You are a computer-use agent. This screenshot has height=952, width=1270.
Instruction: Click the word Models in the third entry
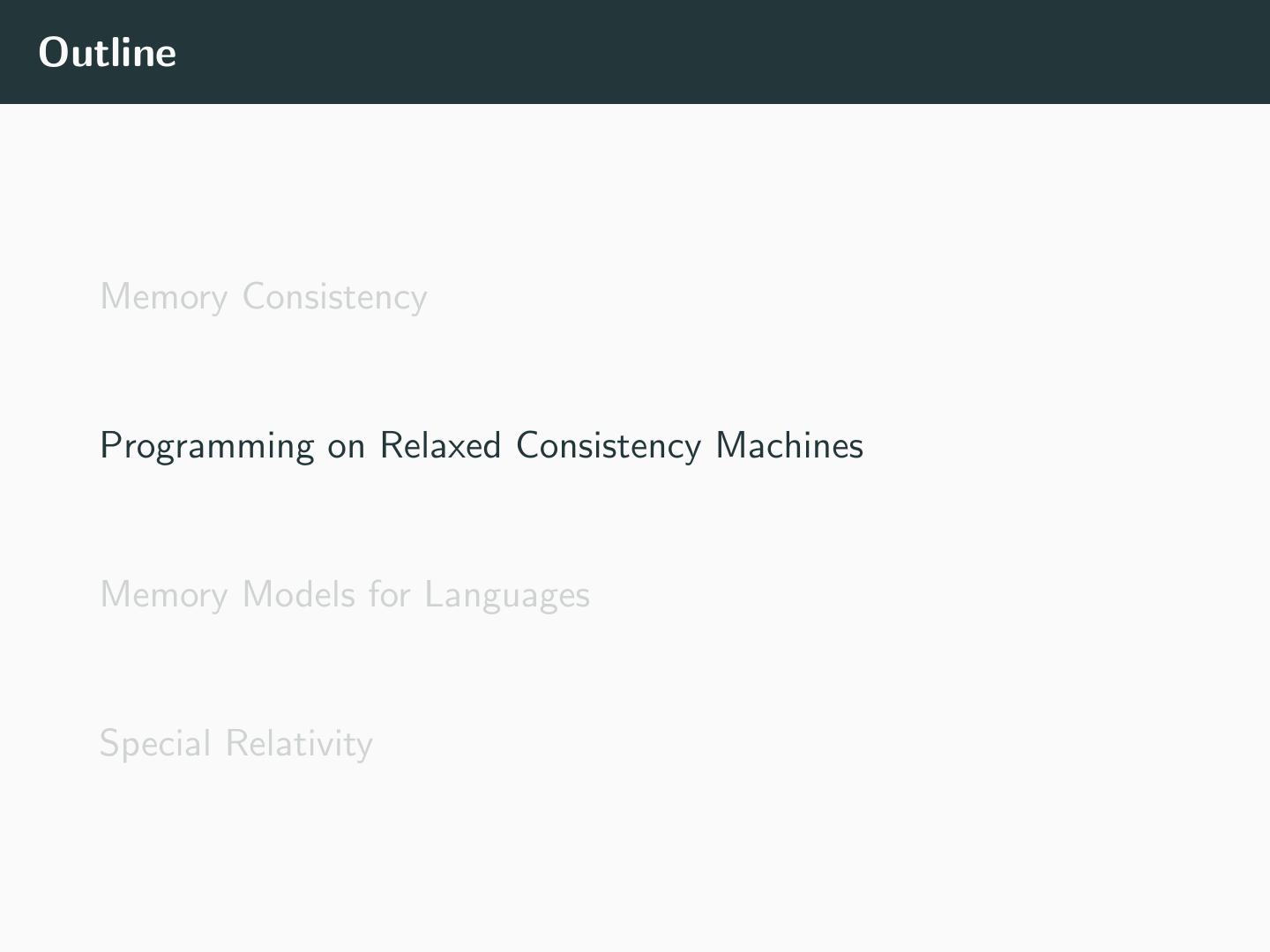[x=298, y=595]
